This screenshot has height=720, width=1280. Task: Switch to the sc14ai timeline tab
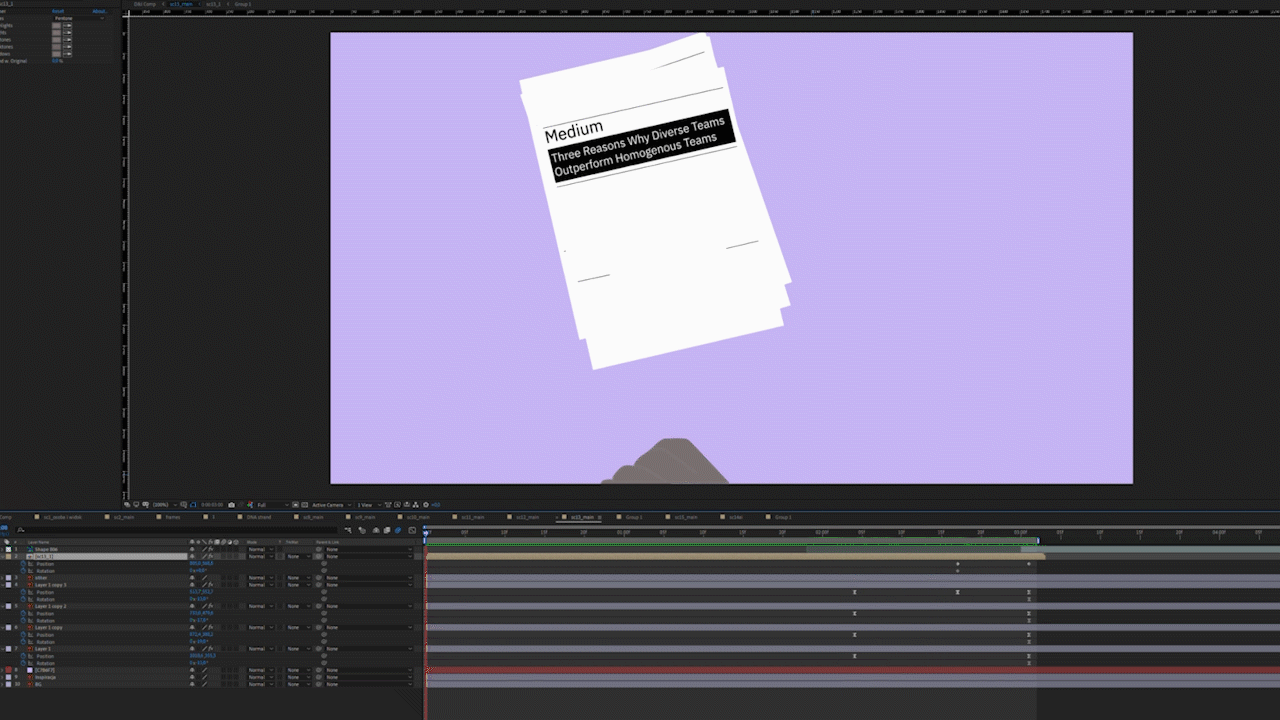point(735,517)
